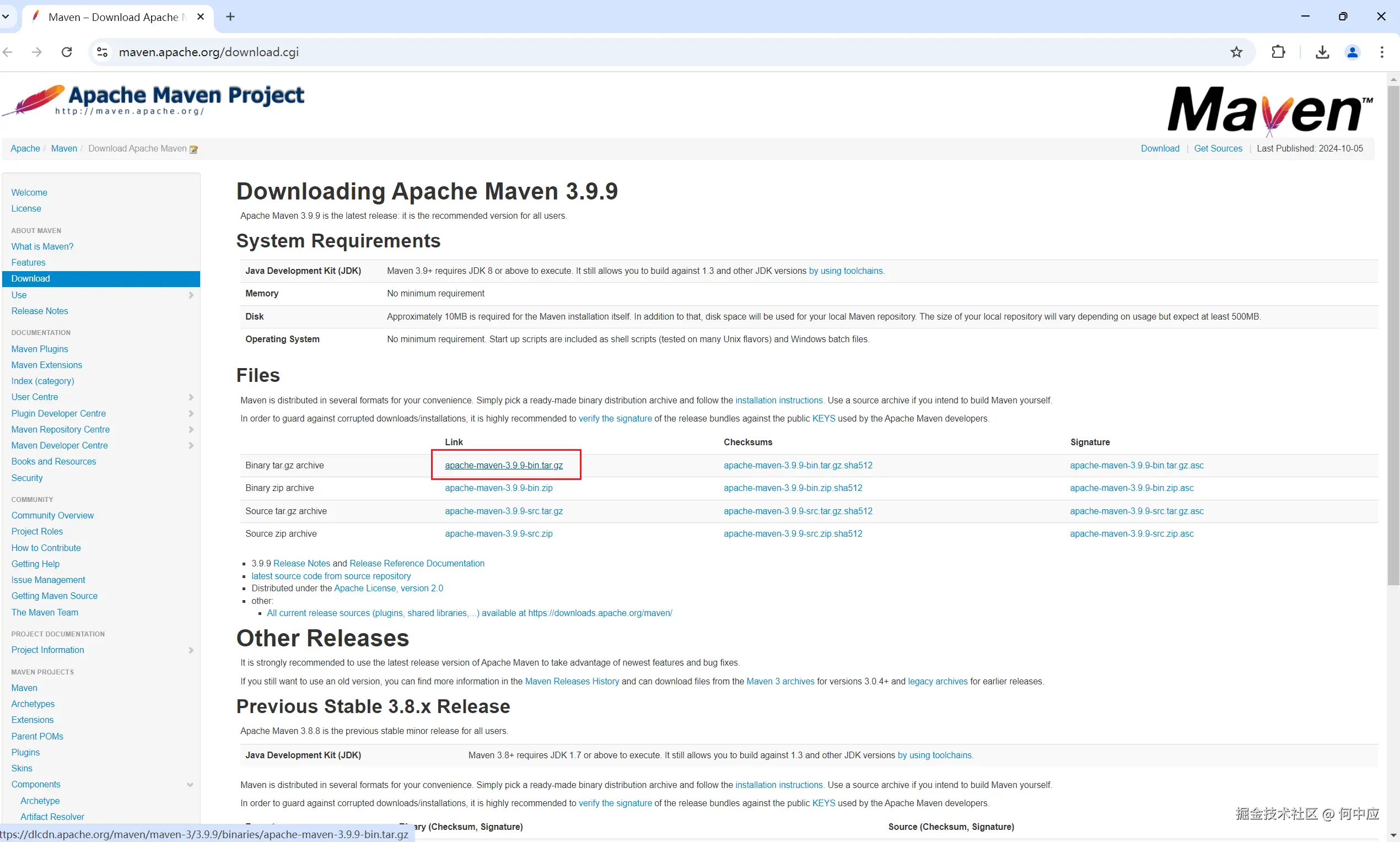The image size is (1400, 842).
Task: Open the Extensions puzzle icon
Action: [x=1278, y=52]
